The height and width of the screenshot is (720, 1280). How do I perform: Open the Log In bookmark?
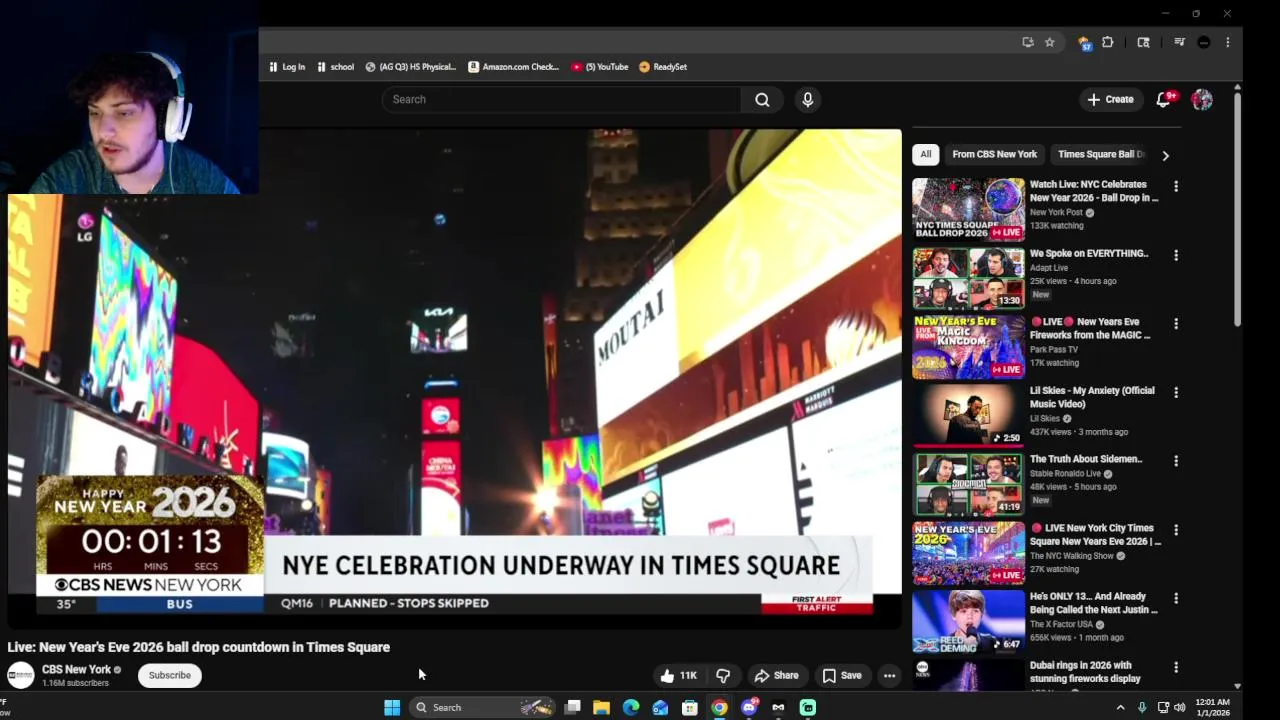tap(287, 67)
